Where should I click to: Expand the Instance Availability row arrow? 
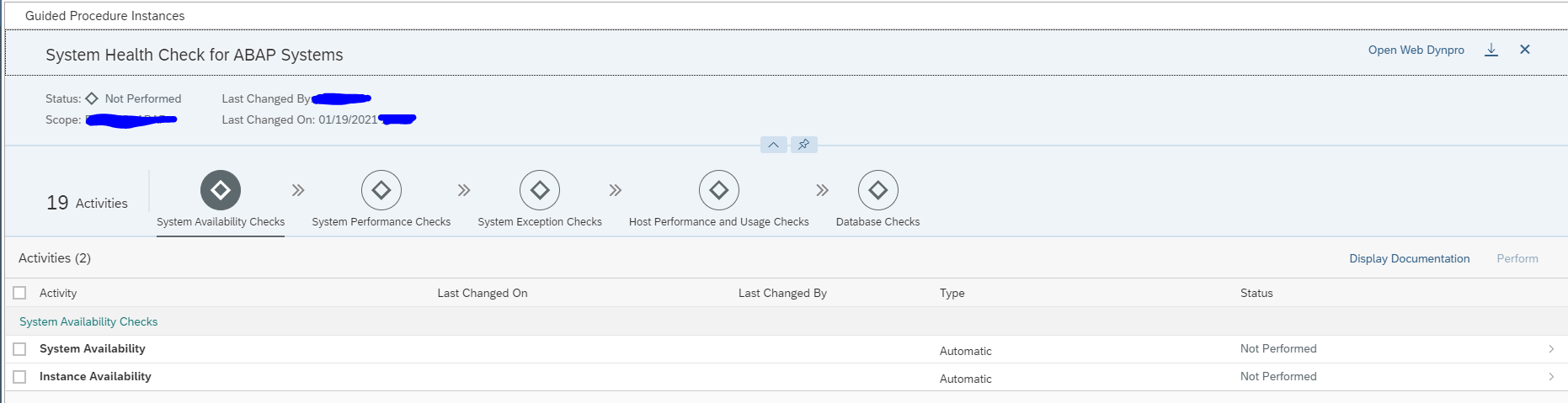(x=1551, y=376)
